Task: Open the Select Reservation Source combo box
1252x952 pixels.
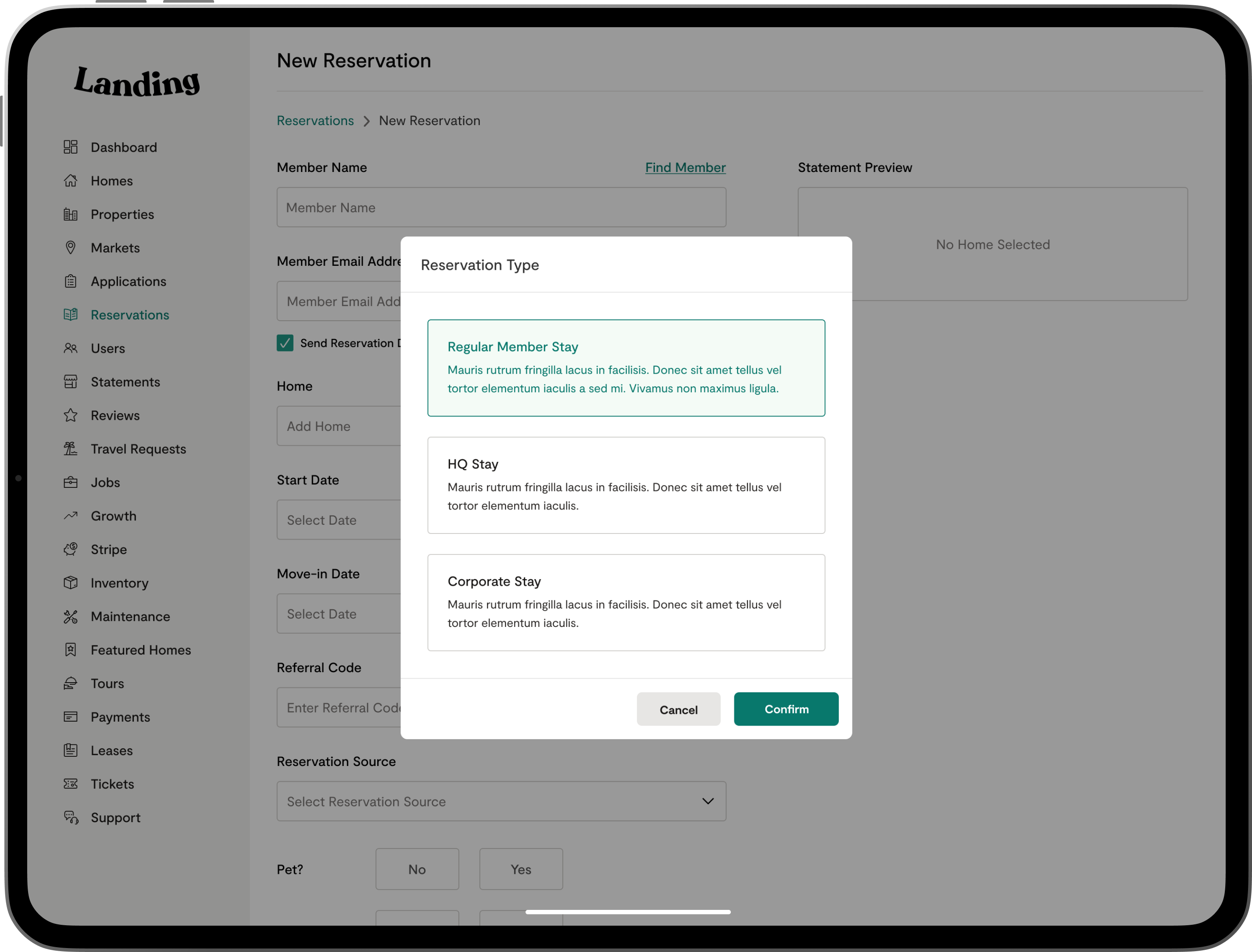Action: (487, 801)
